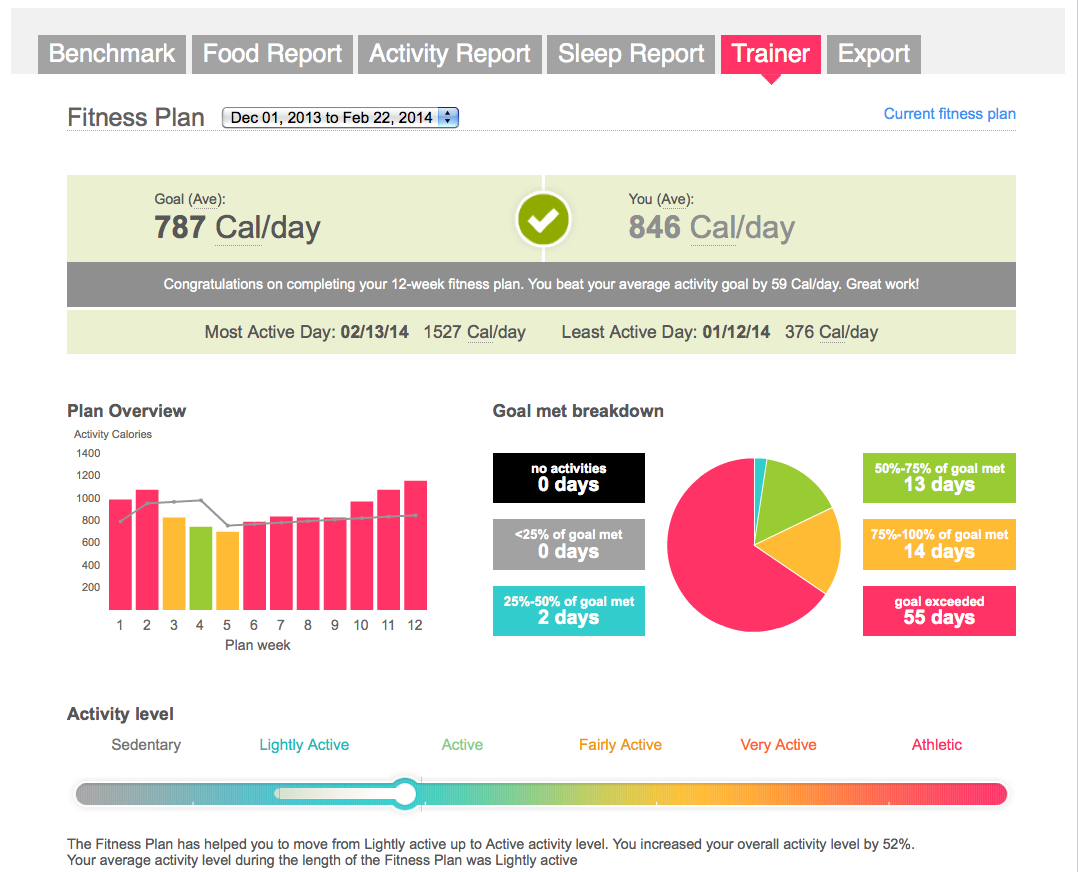Click the '846 Cal/day' average value

(x=712, y=228)
